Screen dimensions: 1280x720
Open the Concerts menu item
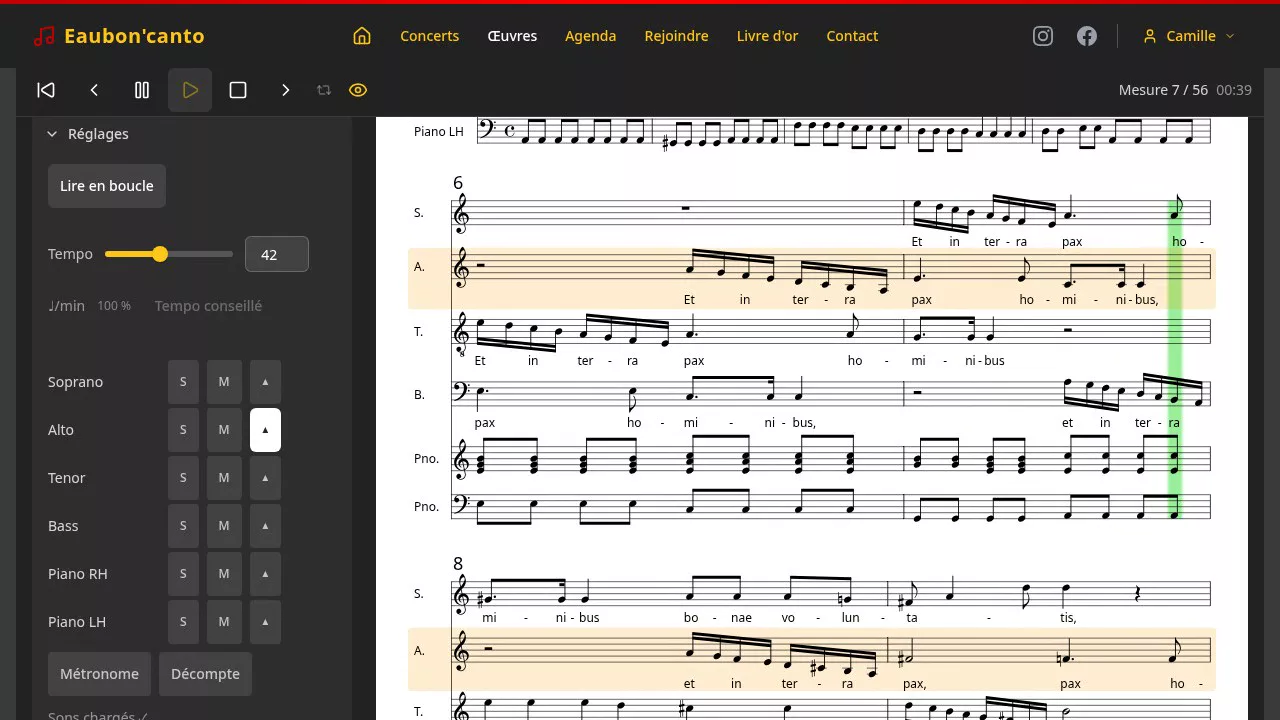pos(430,36)
